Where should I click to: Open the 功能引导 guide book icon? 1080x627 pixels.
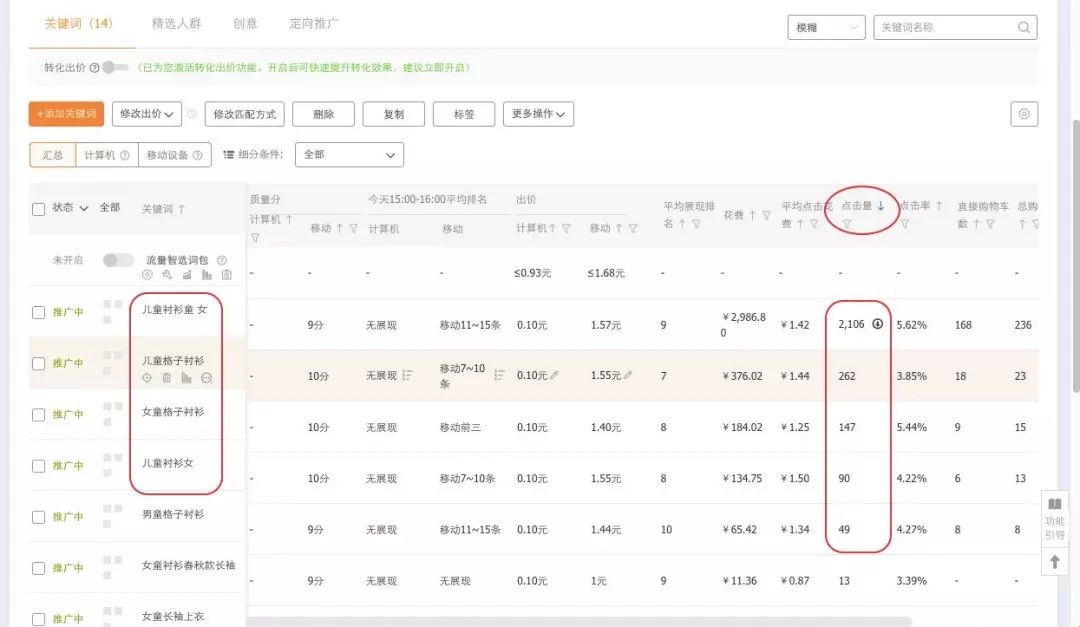tap(1055, 504)
